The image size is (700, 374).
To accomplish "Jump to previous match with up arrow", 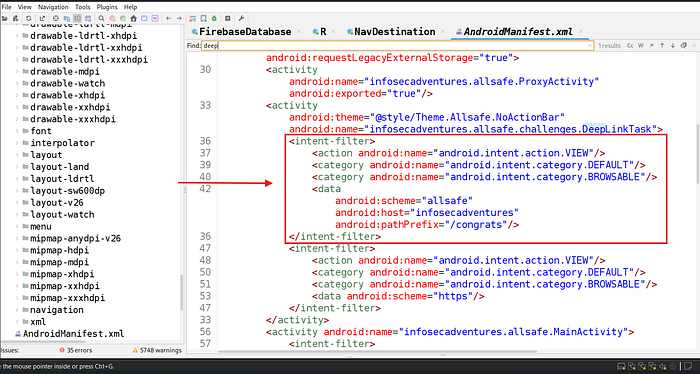I will click(662, 46).
